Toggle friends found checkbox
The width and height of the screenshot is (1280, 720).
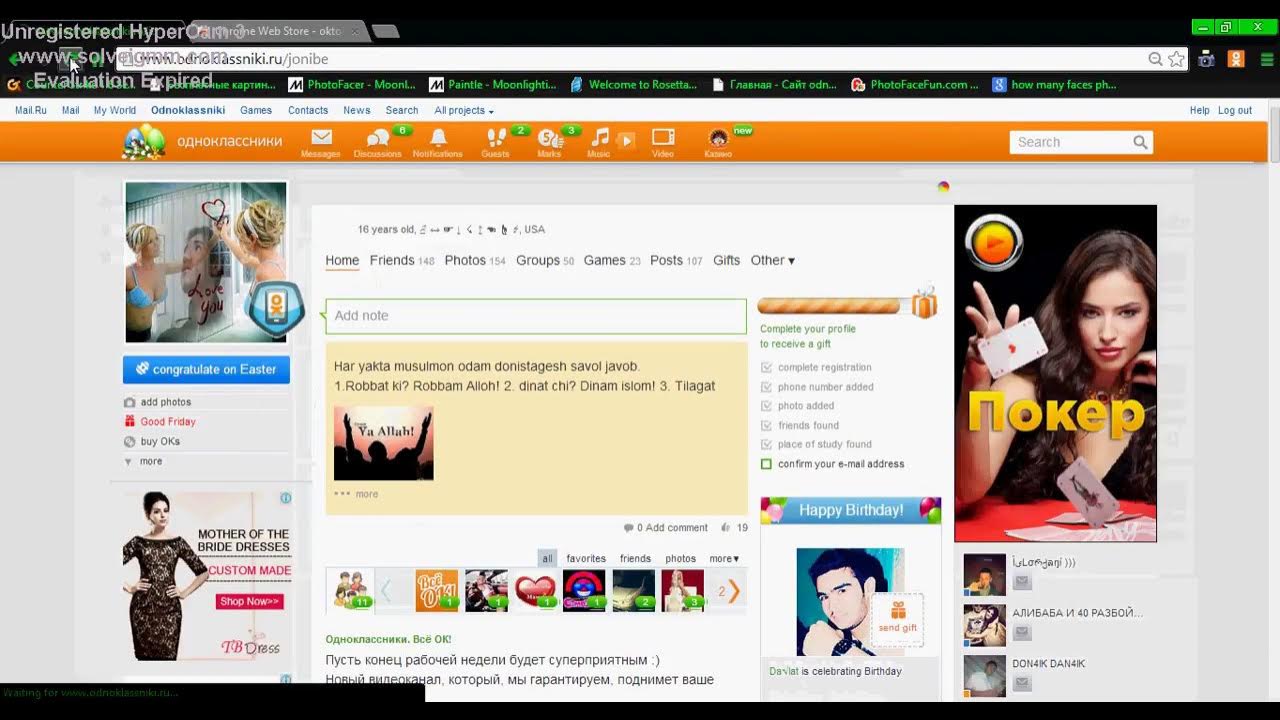766,426
